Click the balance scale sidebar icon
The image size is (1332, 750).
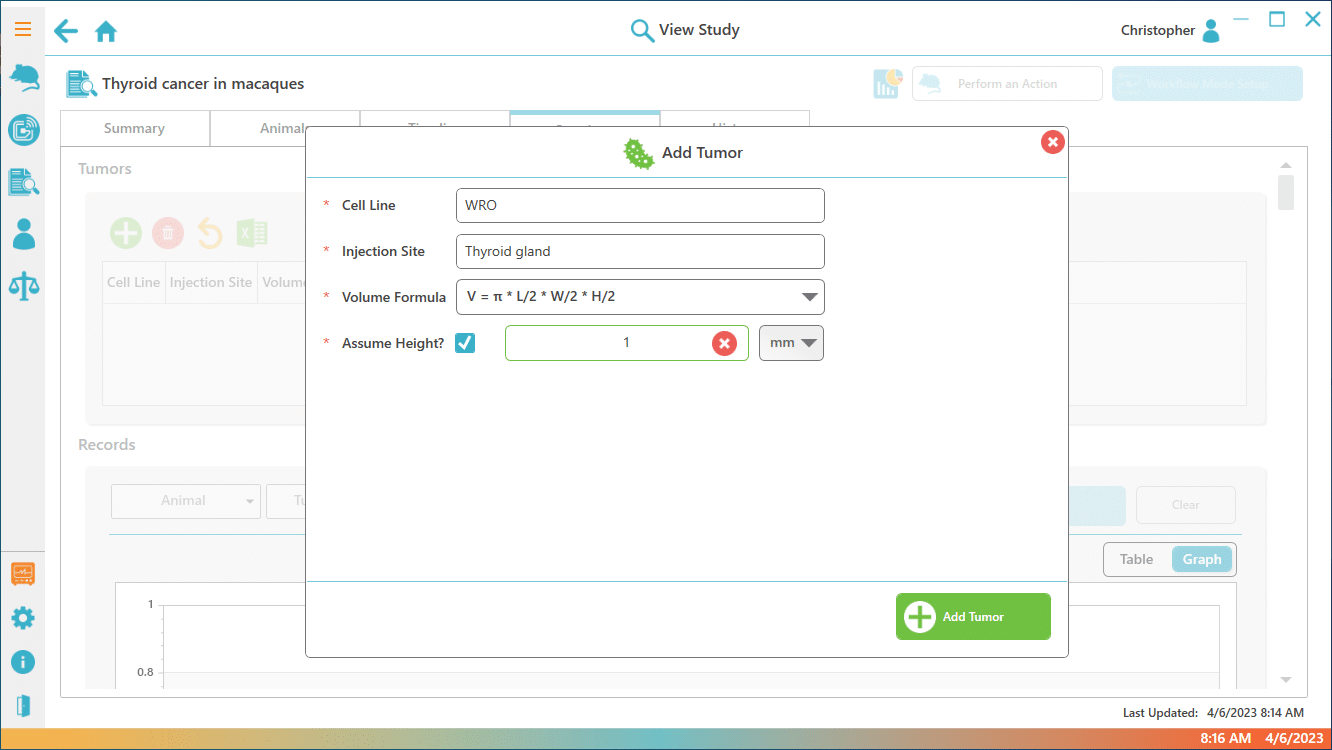click(23, 285)
